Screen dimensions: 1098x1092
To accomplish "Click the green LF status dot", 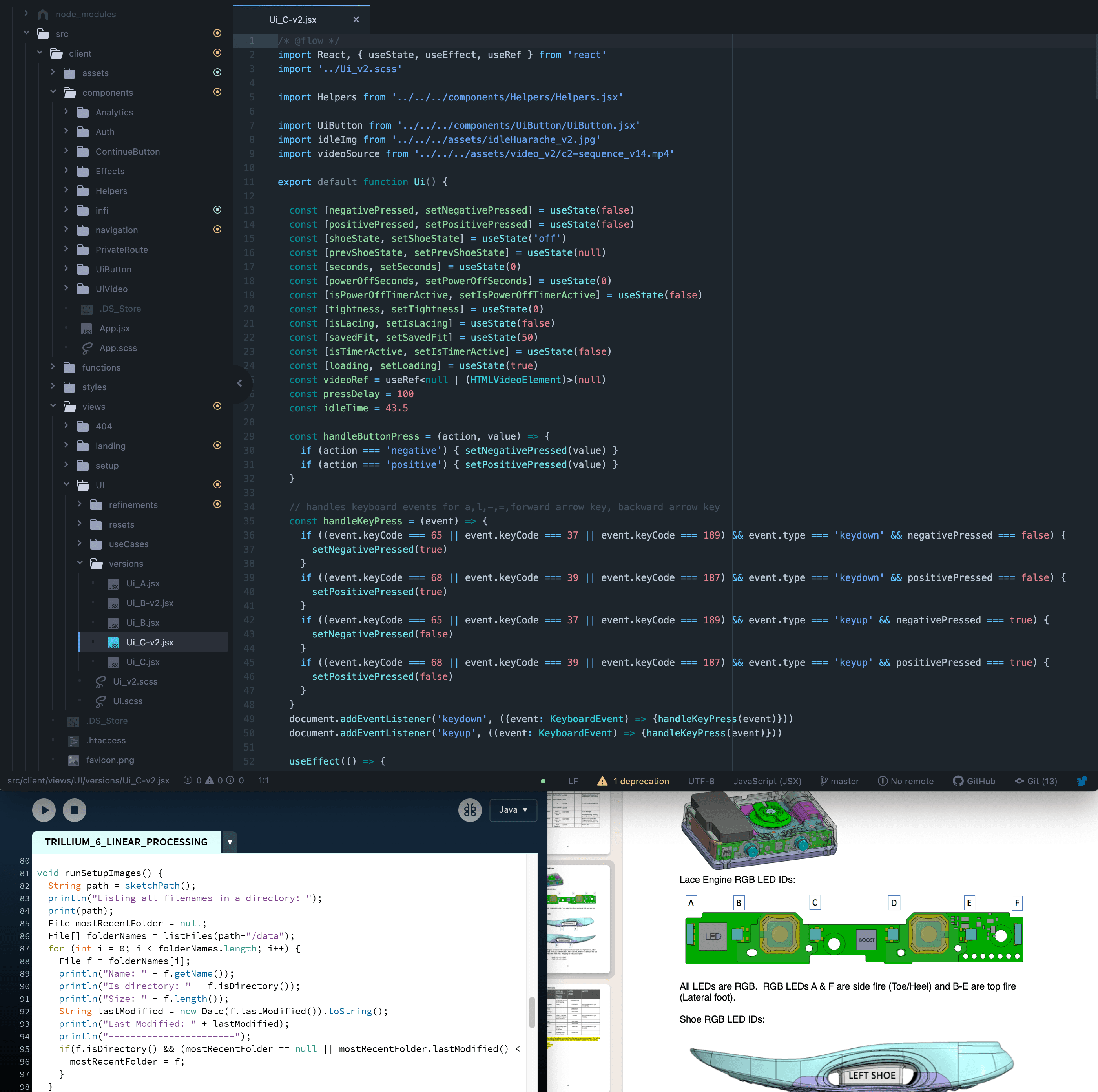I will coord(544,781).
